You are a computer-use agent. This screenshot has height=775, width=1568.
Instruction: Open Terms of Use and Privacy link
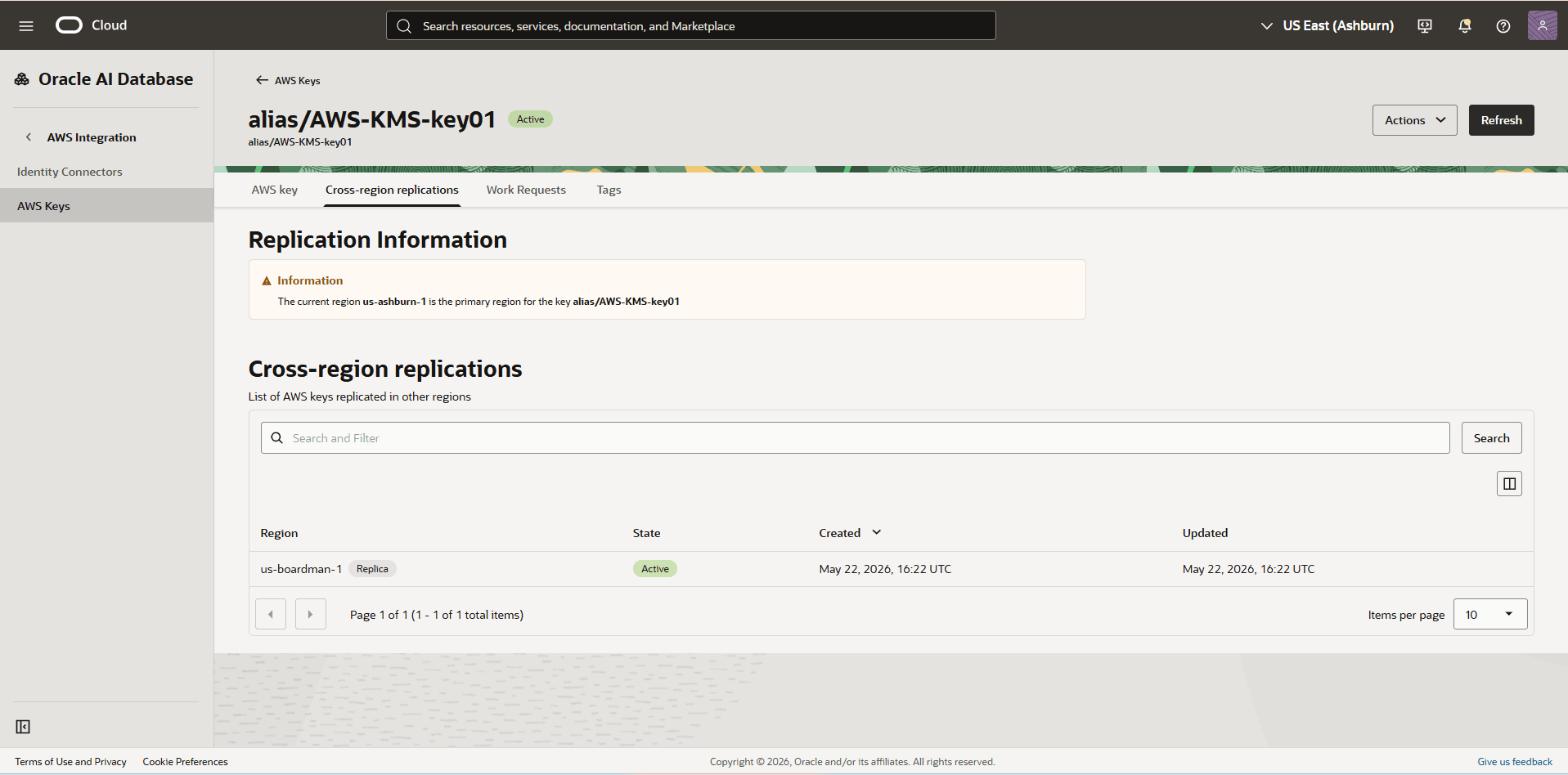click(70, 762)
